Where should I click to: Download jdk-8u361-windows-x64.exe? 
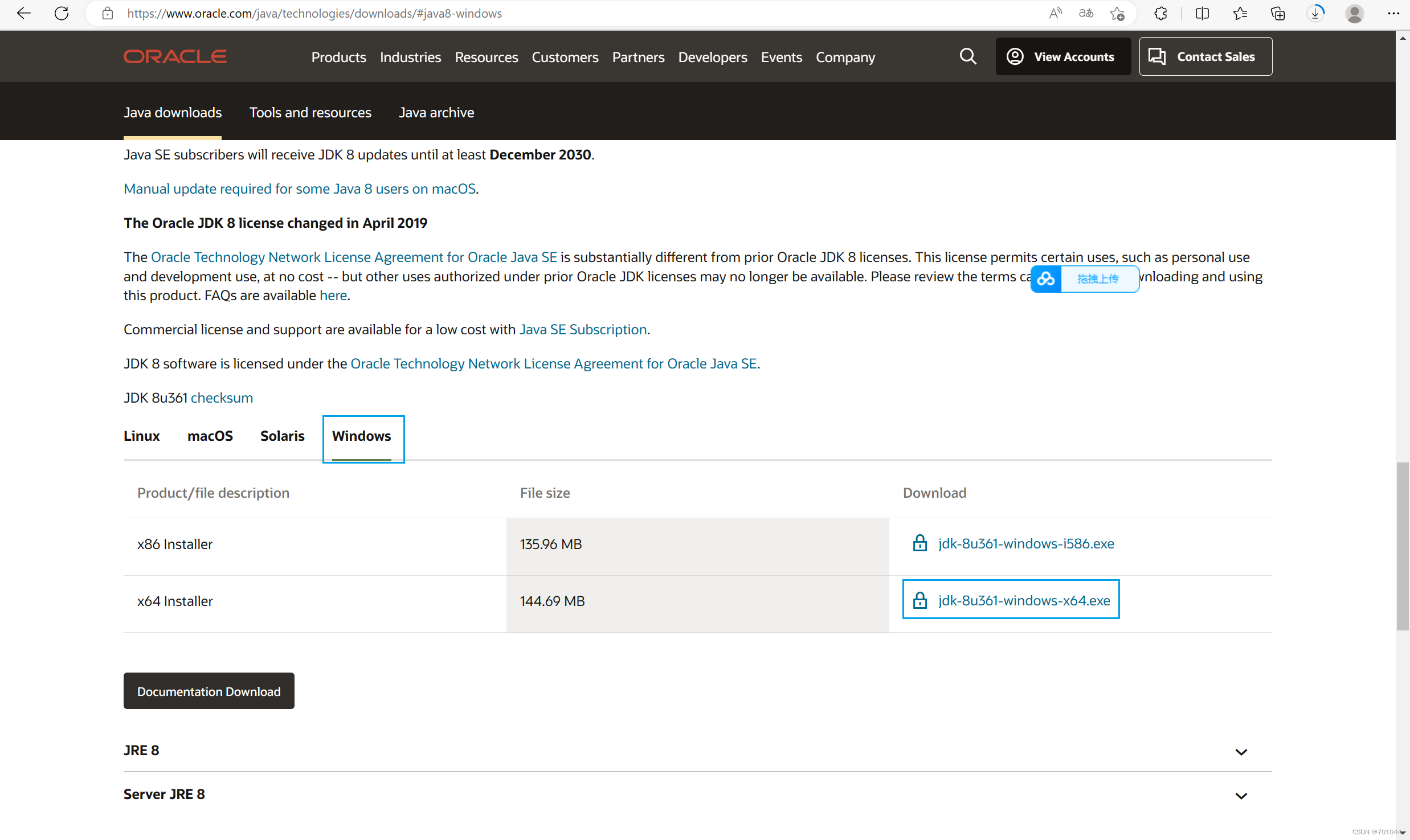pyautogui.click(x=1024, y=600)
